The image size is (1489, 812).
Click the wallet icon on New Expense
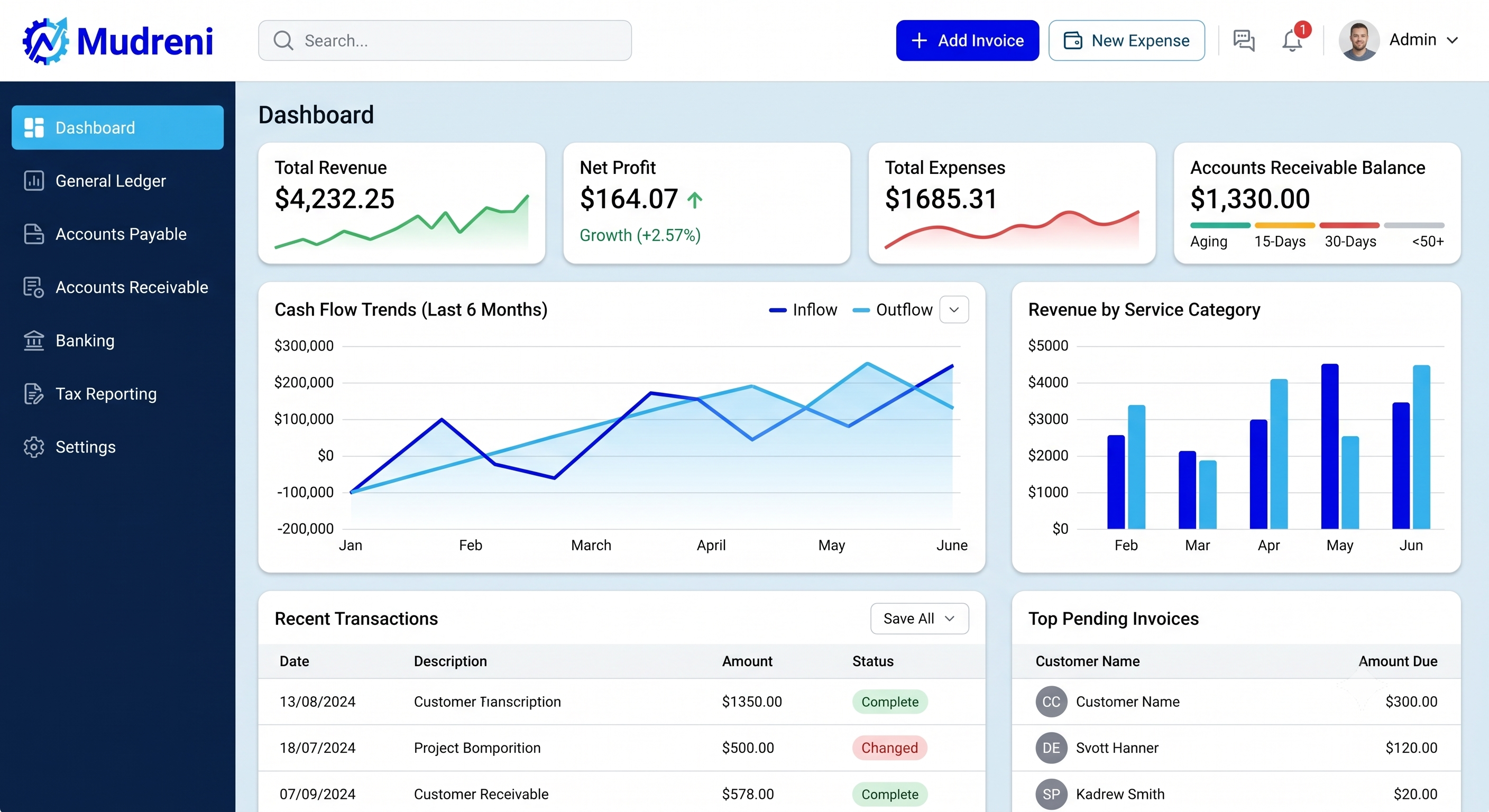tap(1073, 41)
